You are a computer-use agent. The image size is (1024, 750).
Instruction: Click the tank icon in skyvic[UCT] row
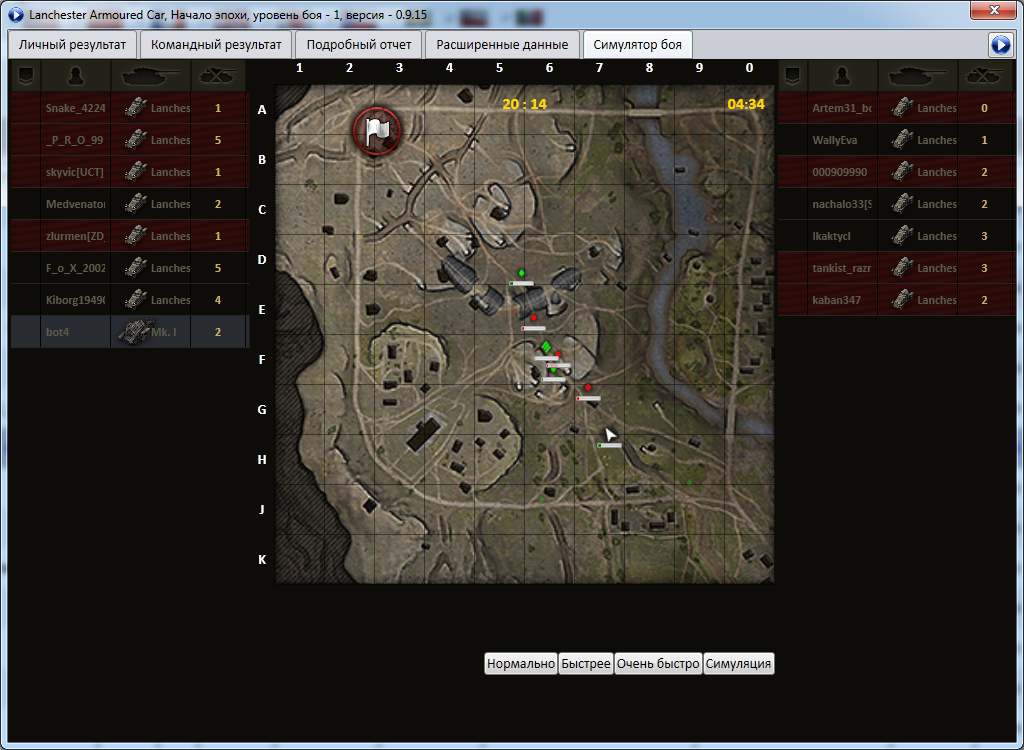(135, 171)
